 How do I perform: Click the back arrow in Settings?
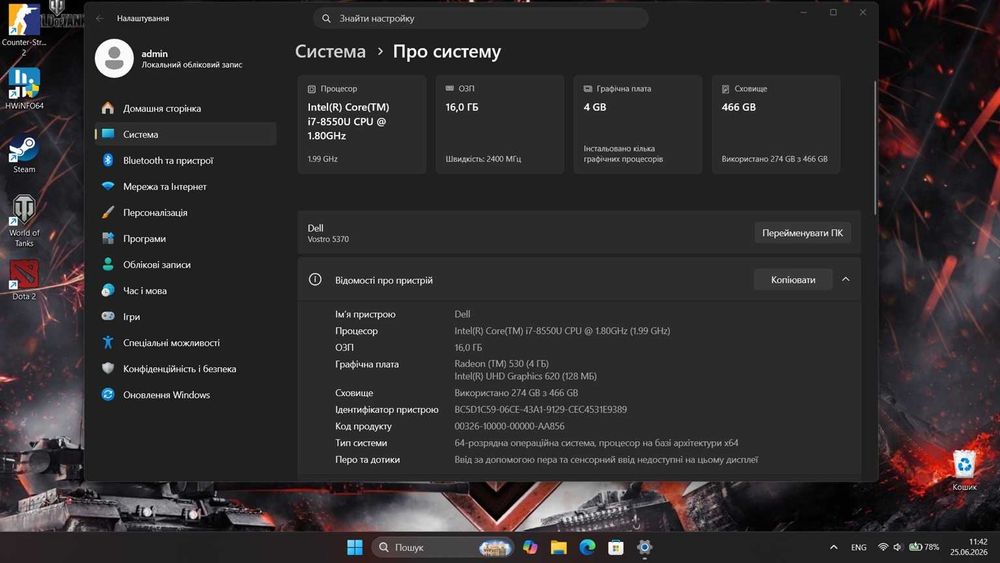100,18
